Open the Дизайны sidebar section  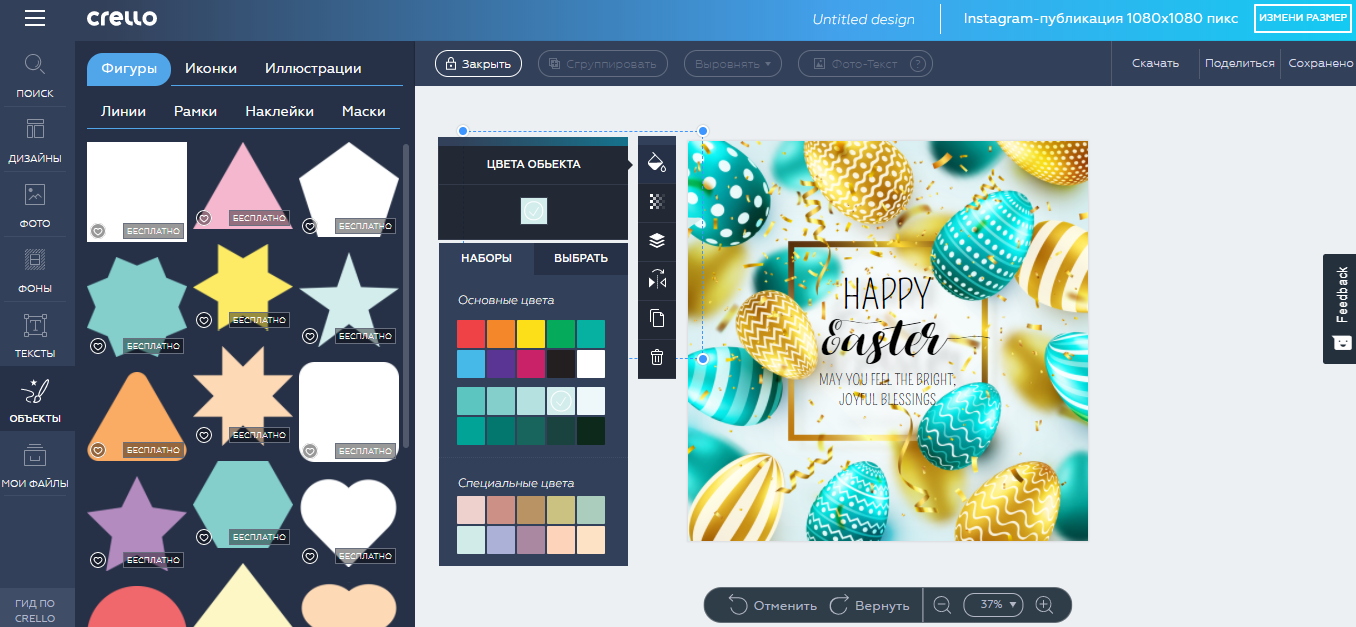tap(36, 140)
